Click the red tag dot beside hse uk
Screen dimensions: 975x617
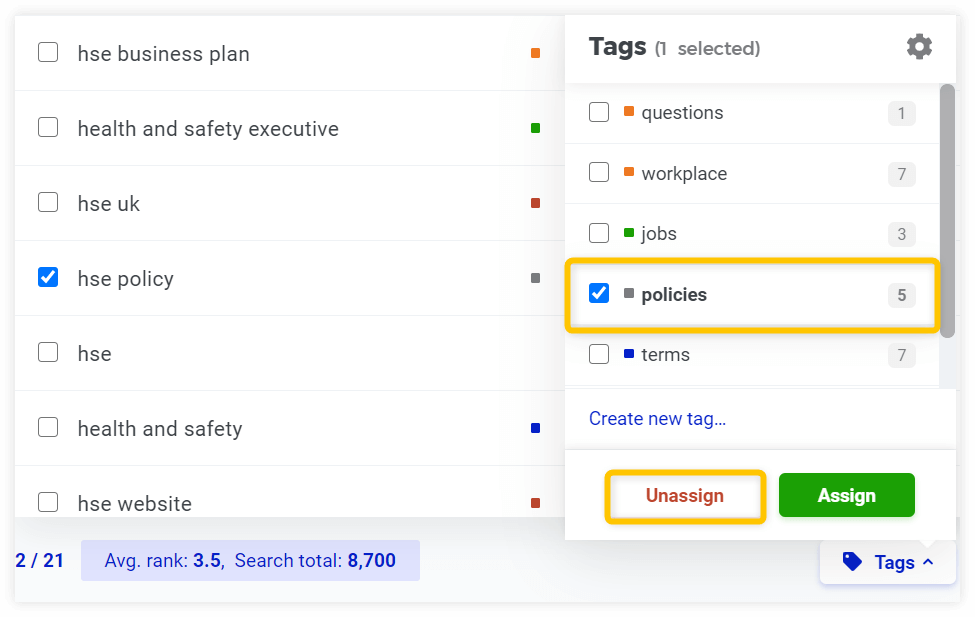click(x=536, y=202)
